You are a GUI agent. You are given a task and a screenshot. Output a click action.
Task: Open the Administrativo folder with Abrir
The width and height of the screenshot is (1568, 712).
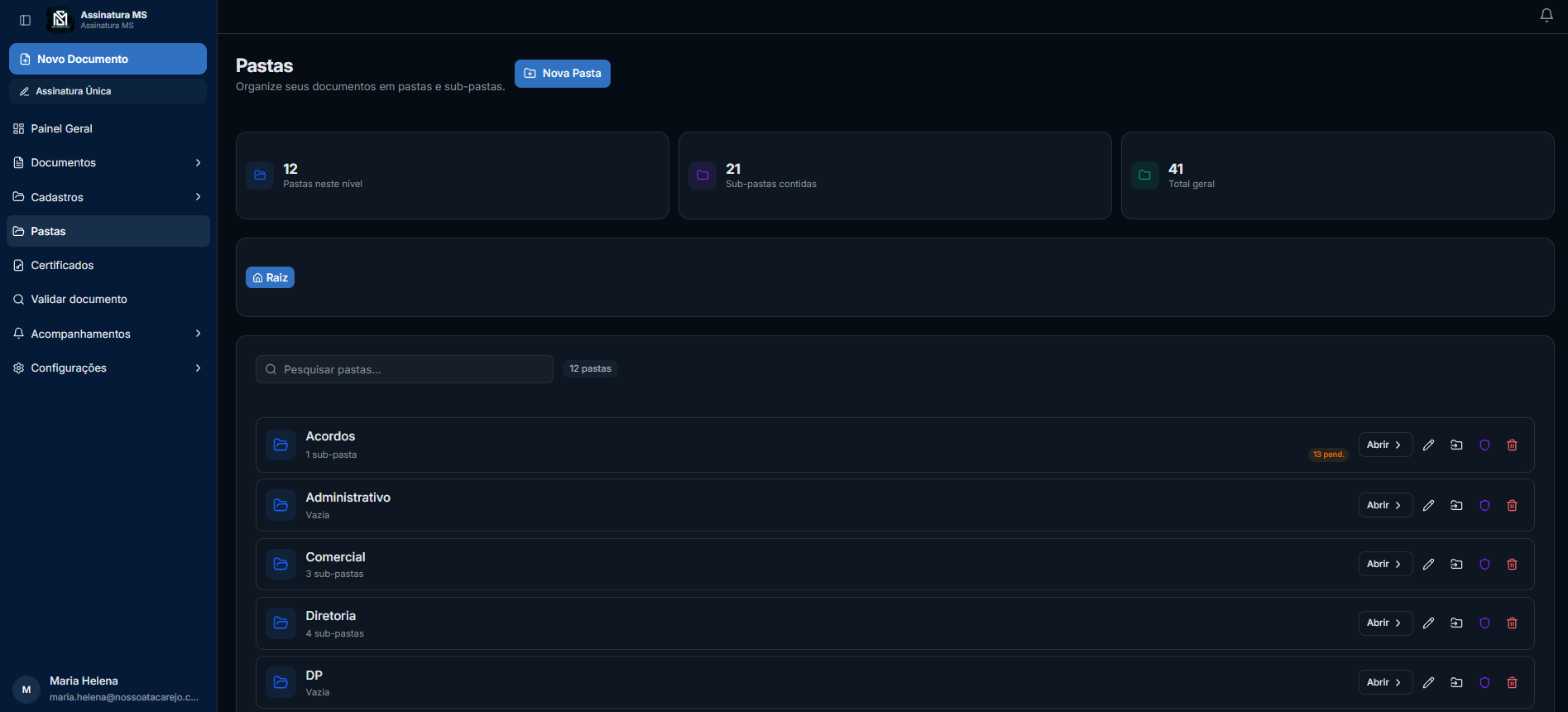(x=1385, y=505)
